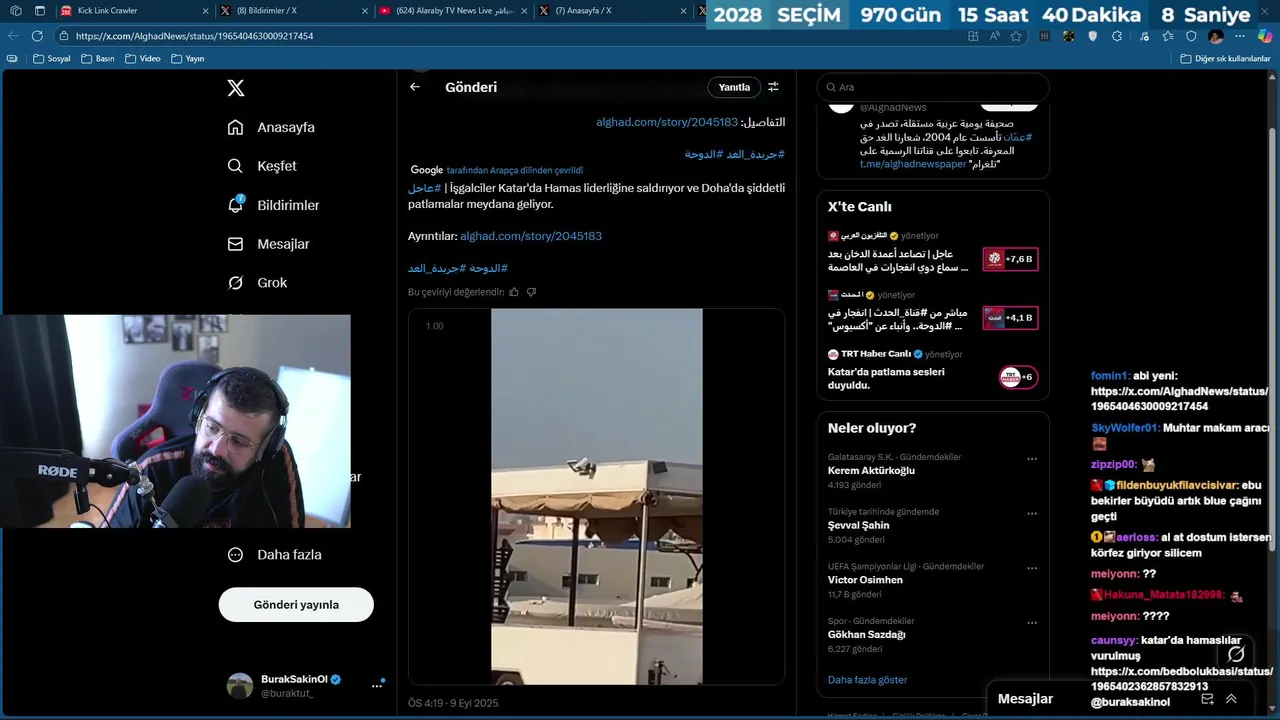The width and height of the screenshot is (1280, 720).
Task: Open Grok from the sidebar
Action: 257,283
